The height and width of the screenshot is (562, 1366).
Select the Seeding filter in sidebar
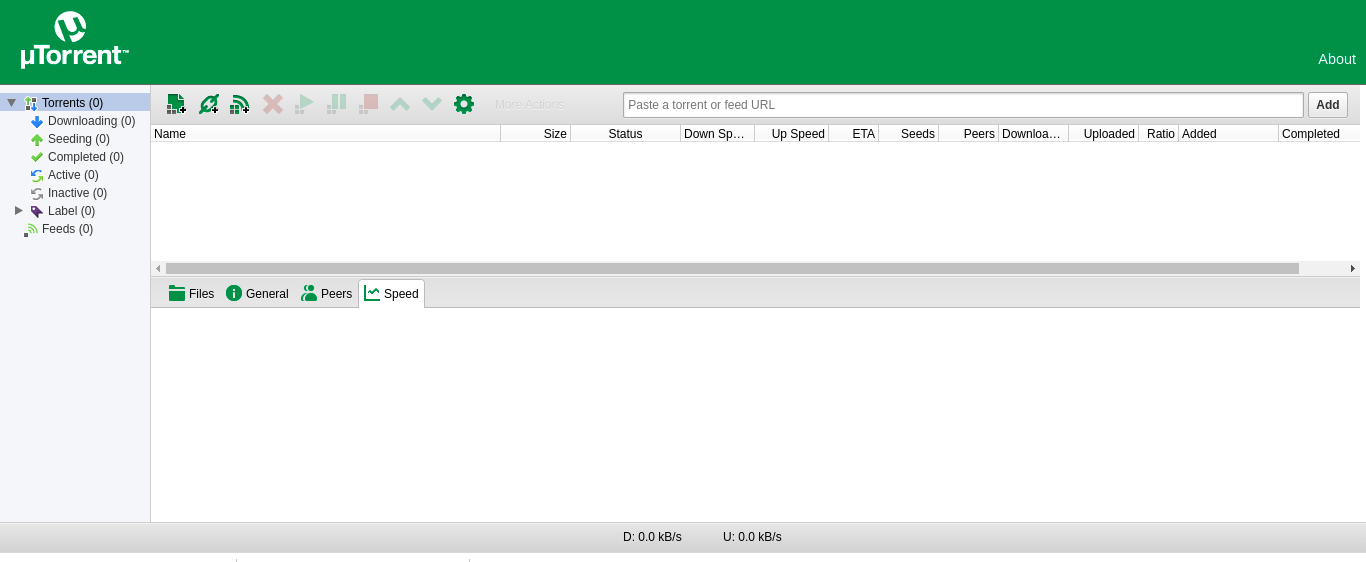click(x=78, y=139)
